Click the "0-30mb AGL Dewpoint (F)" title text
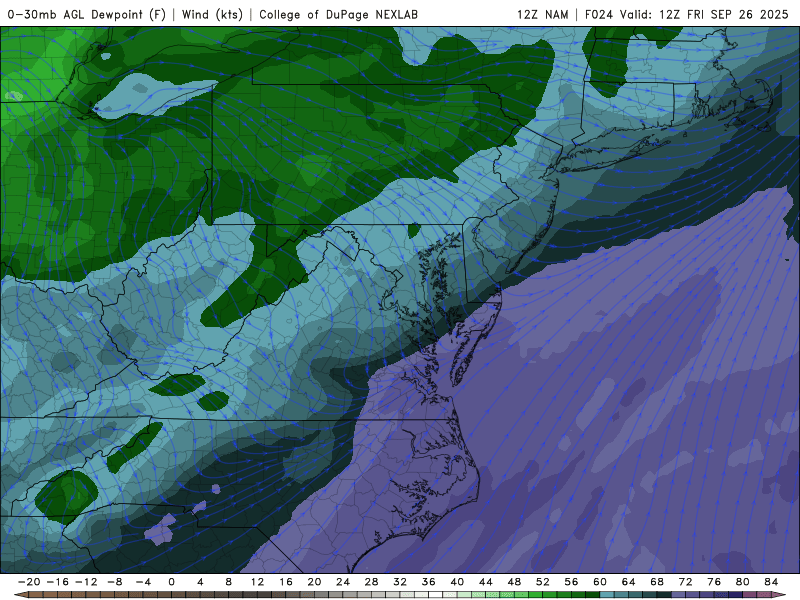The image size is (800, 600). coord(87,14)
